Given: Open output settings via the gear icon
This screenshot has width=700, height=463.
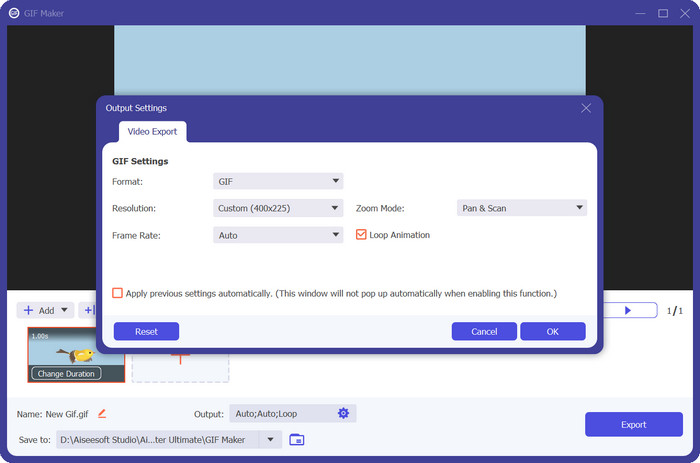Looking at the screenshot, I should 343,413.
